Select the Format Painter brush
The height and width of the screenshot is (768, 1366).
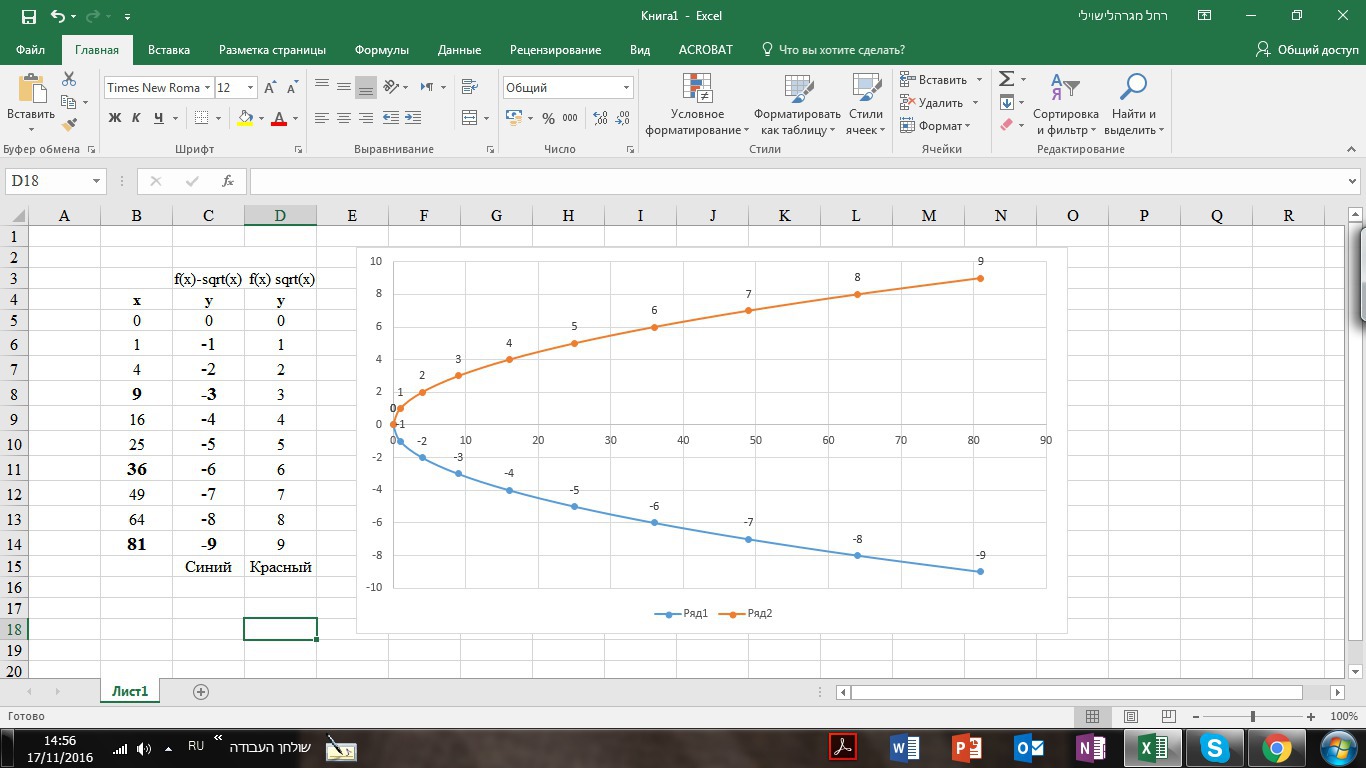click(x=69, y=125)
